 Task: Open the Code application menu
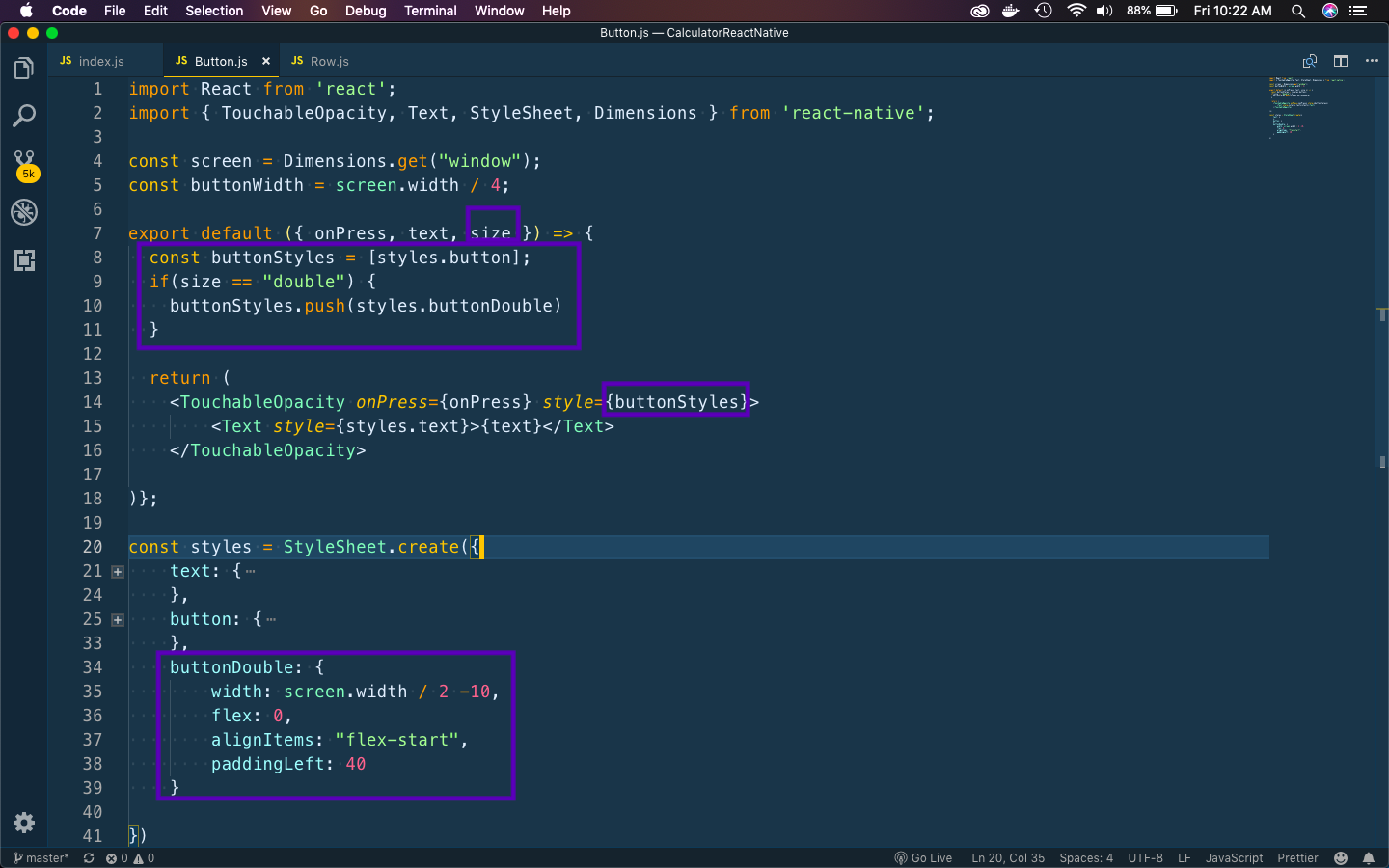69,11
